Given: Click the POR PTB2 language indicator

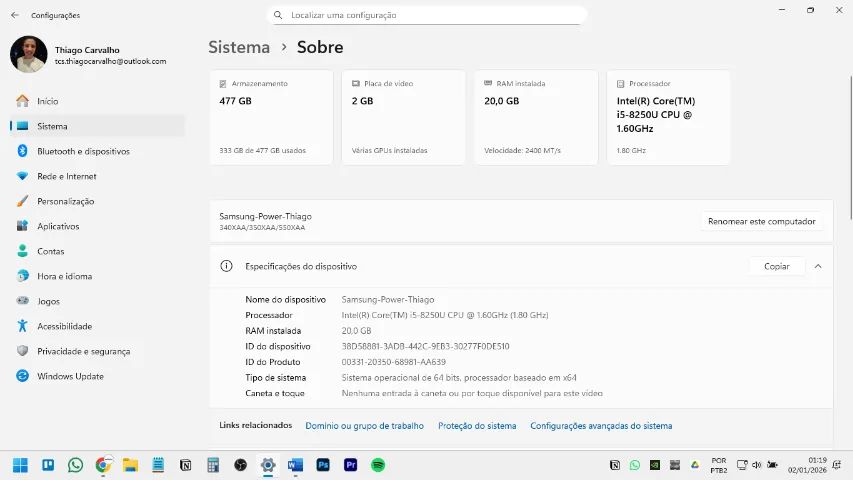Looking at the screenshot, I should tap(719, 465).
